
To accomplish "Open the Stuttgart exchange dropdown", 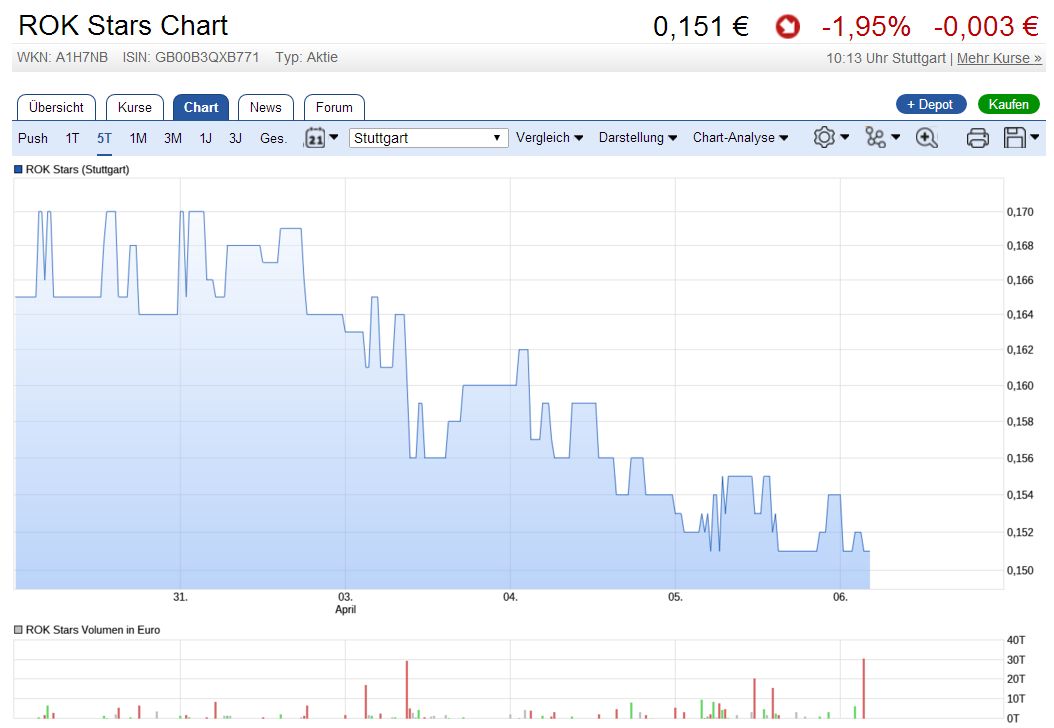I will click(x=428, y=138).
